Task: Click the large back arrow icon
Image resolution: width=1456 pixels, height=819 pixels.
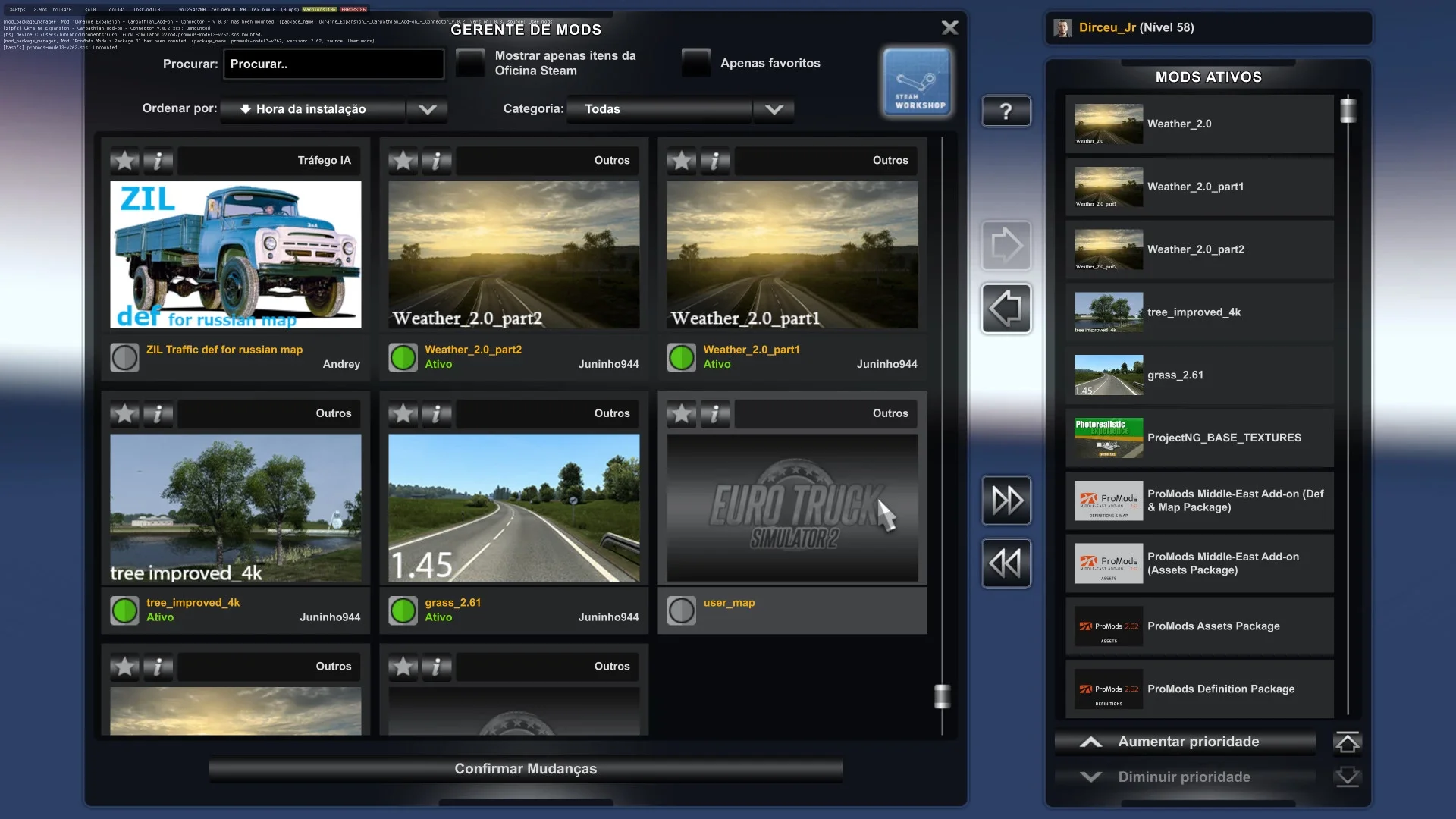Action: coord(1006,308)
